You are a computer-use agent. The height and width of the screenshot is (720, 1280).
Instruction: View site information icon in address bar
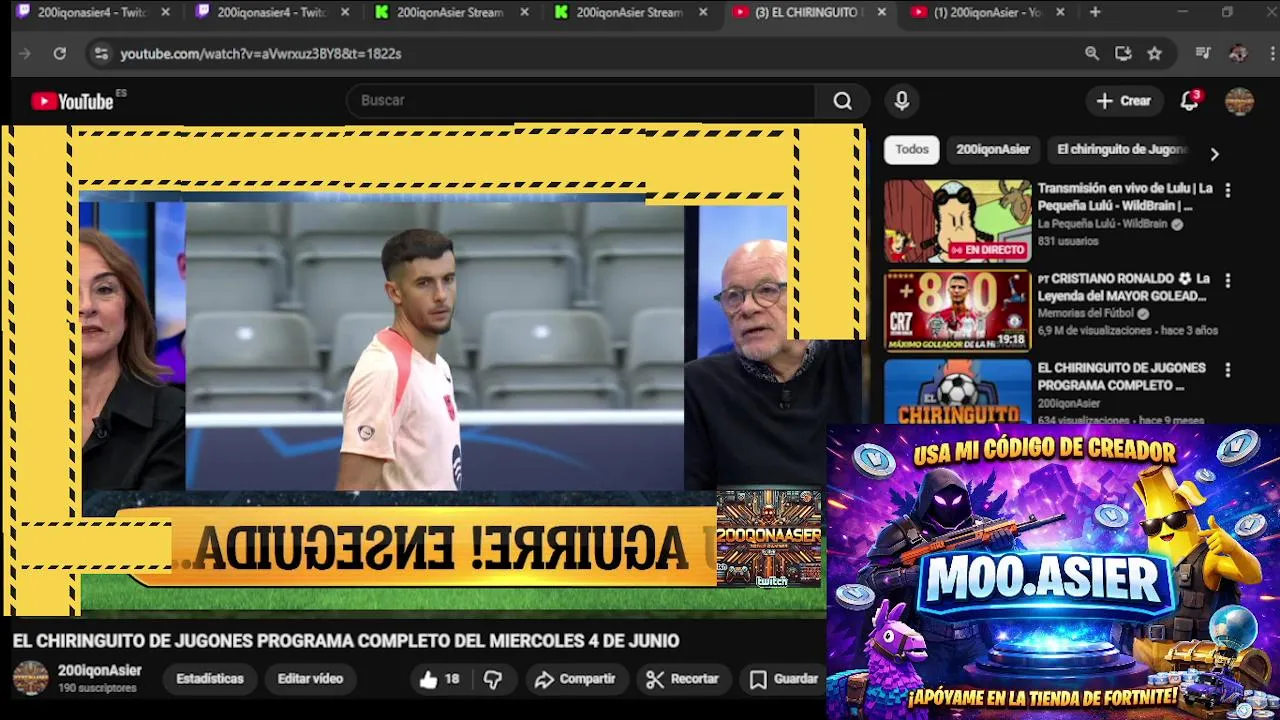(101, 54)
